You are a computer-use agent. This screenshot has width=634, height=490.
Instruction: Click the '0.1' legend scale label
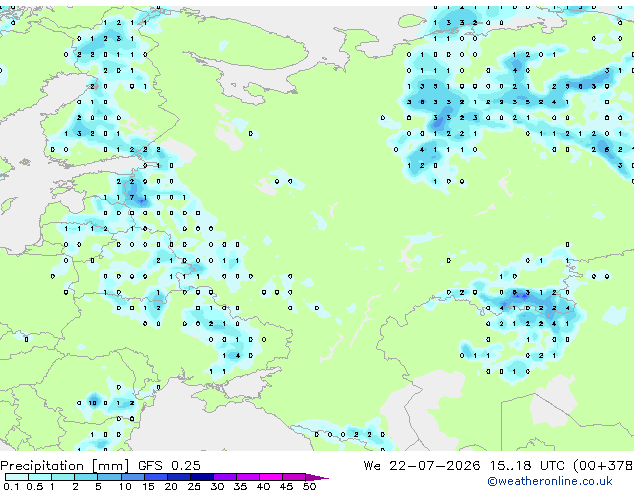(11, 486)
